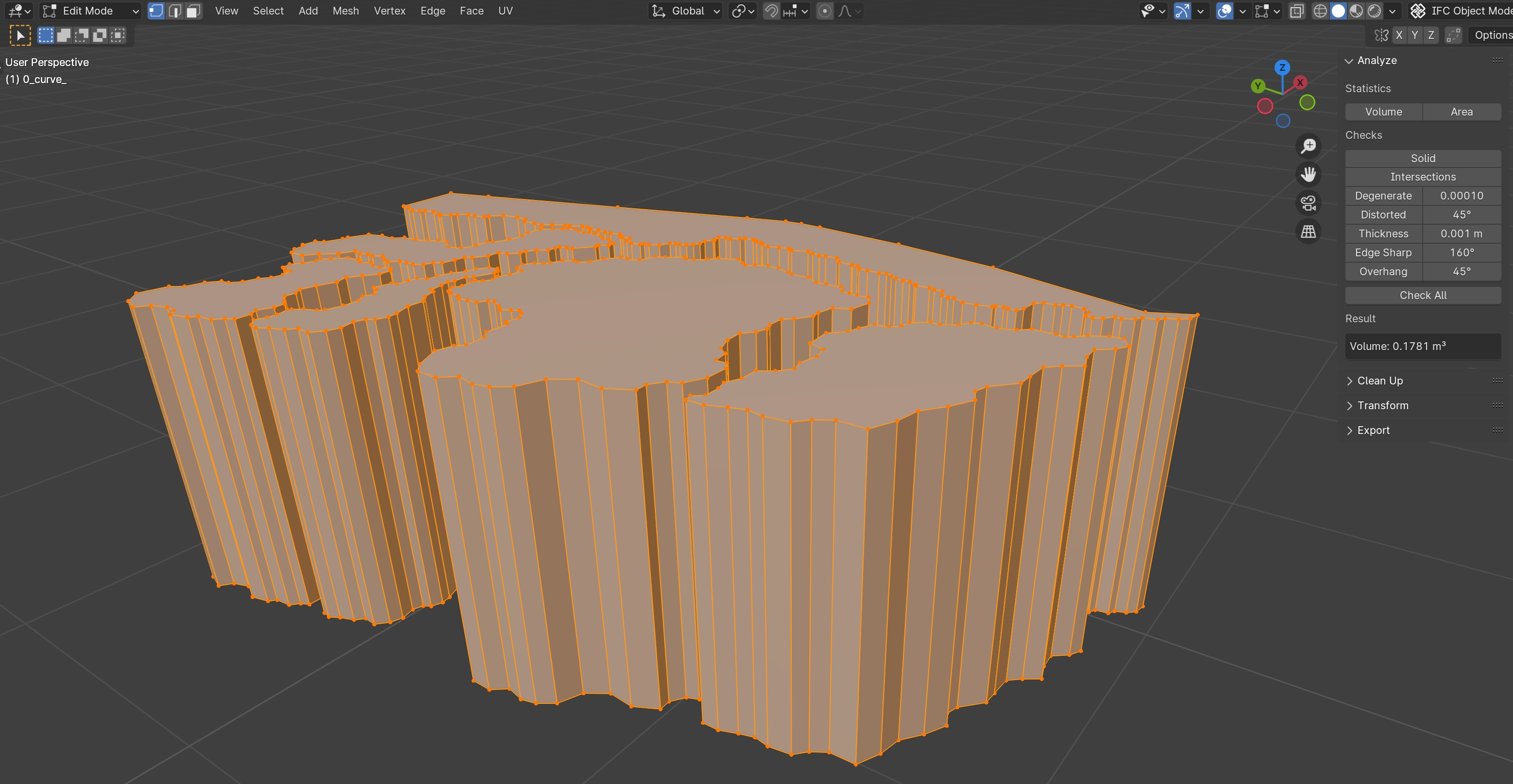The image size is (1513, 784).
Task: Open the Add menu
Action: tap(308, 11)
